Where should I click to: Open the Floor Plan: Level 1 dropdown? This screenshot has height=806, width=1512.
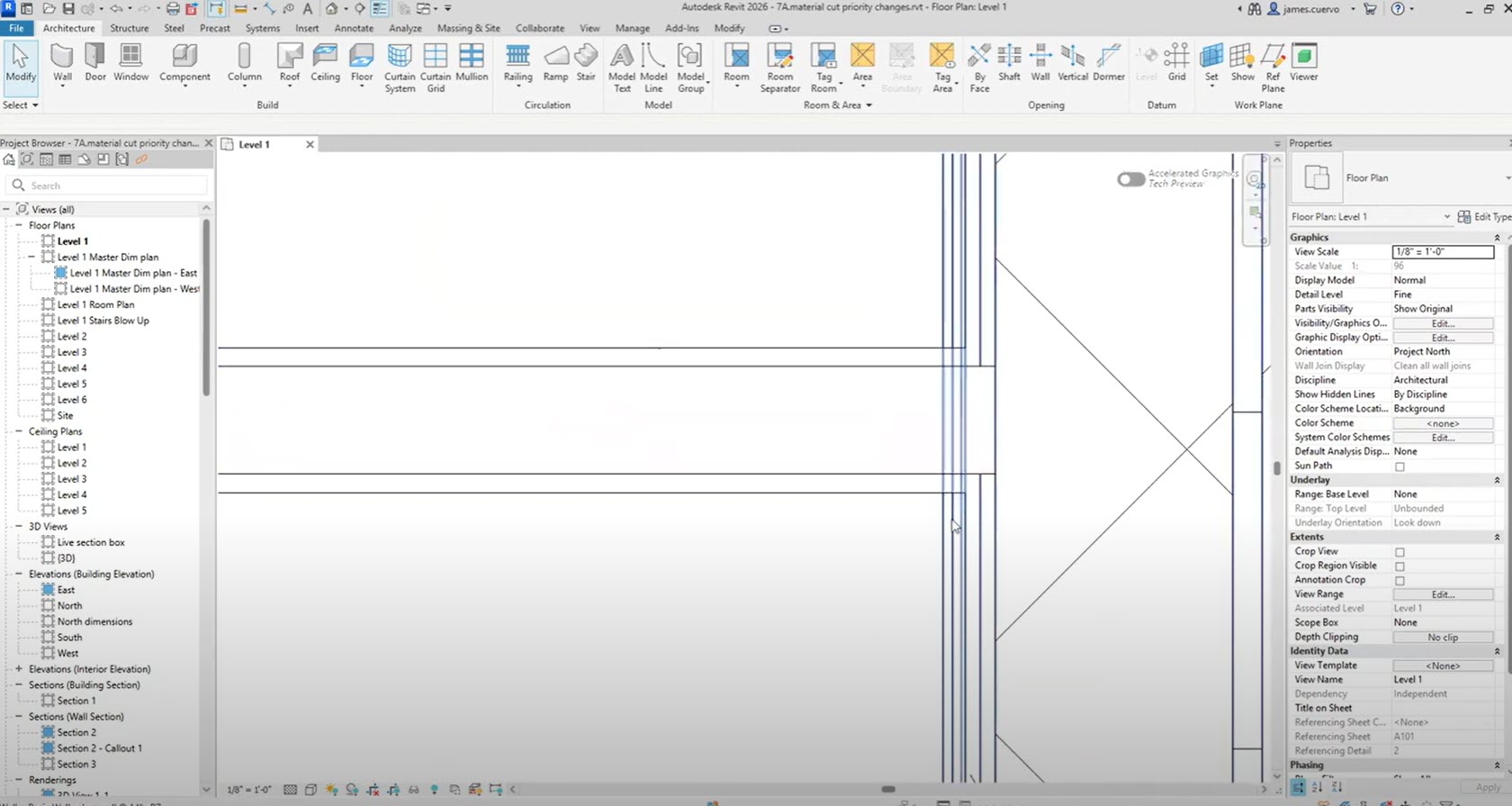click(1446, 216)
